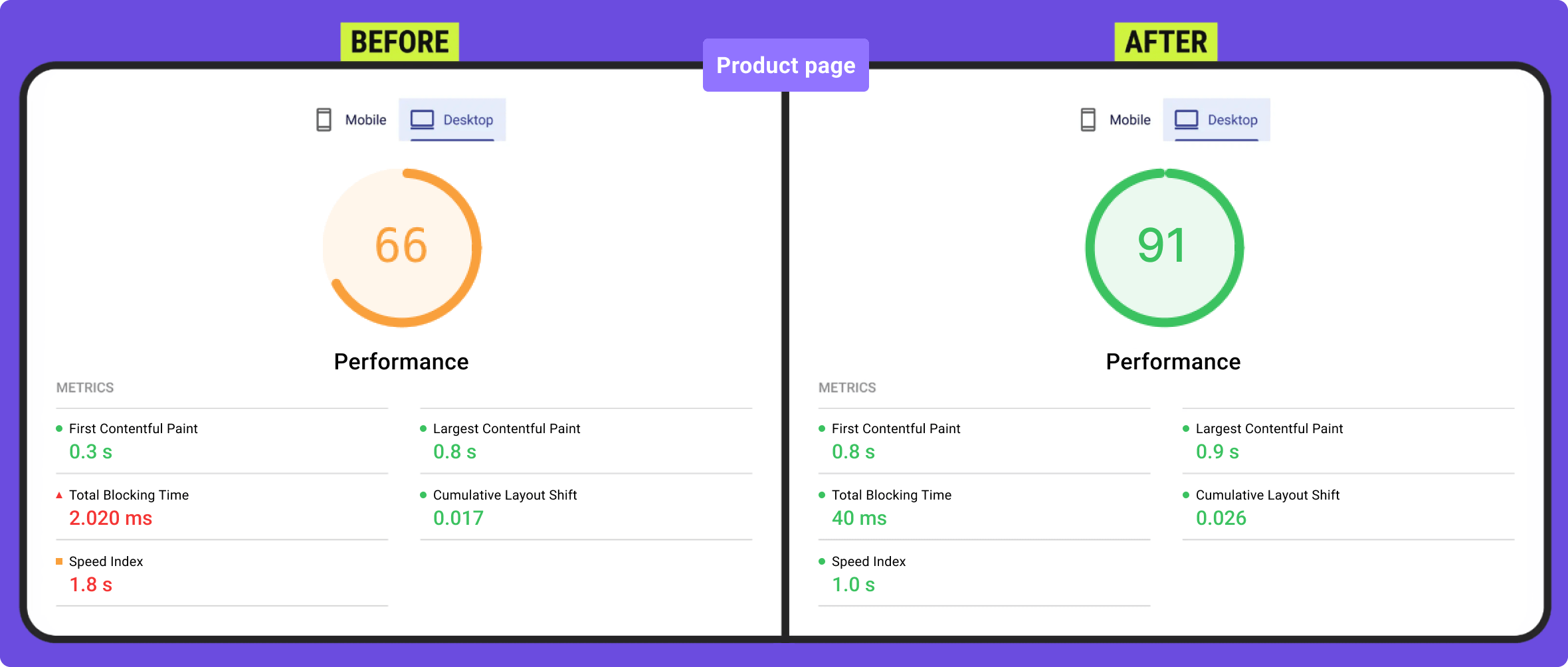1568x667 pixels.
Task: Click the red 1.8 s Speed Index value
Action: coord(90,585)
